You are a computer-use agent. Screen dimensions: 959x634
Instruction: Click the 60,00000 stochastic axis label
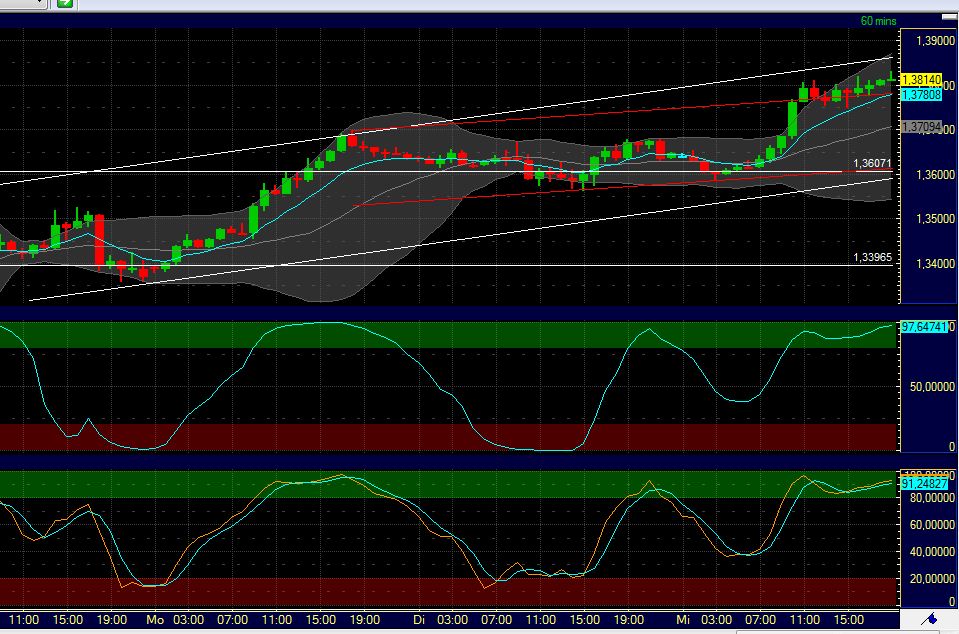pyautogui.click(x=932, y=525)
